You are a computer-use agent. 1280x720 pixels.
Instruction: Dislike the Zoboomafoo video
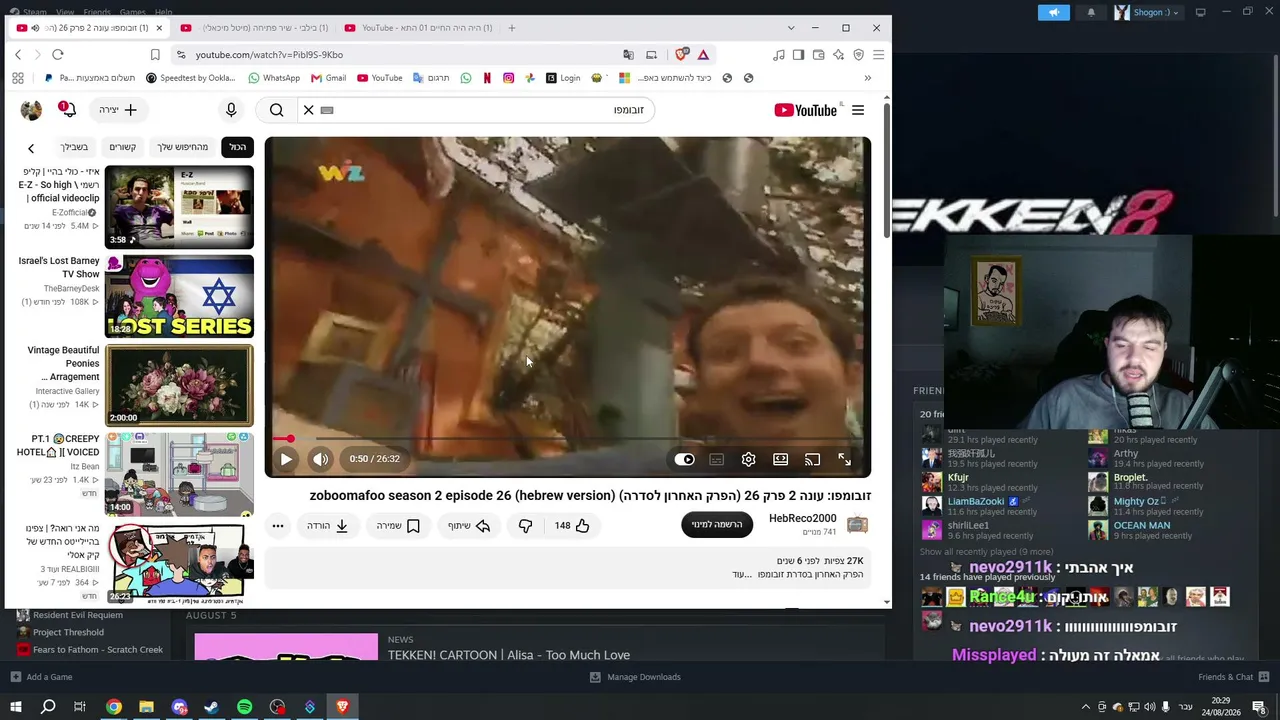coord(525,526)
